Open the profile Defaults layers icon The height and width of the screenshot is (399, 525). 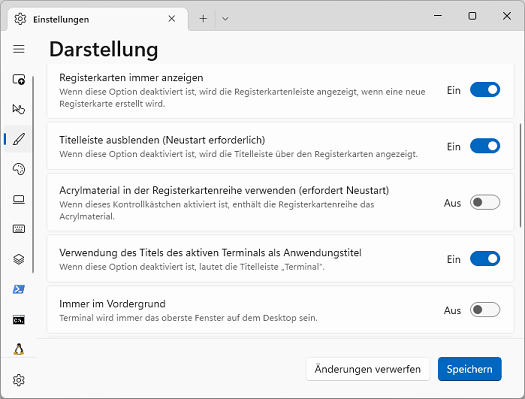coord(19,259)
